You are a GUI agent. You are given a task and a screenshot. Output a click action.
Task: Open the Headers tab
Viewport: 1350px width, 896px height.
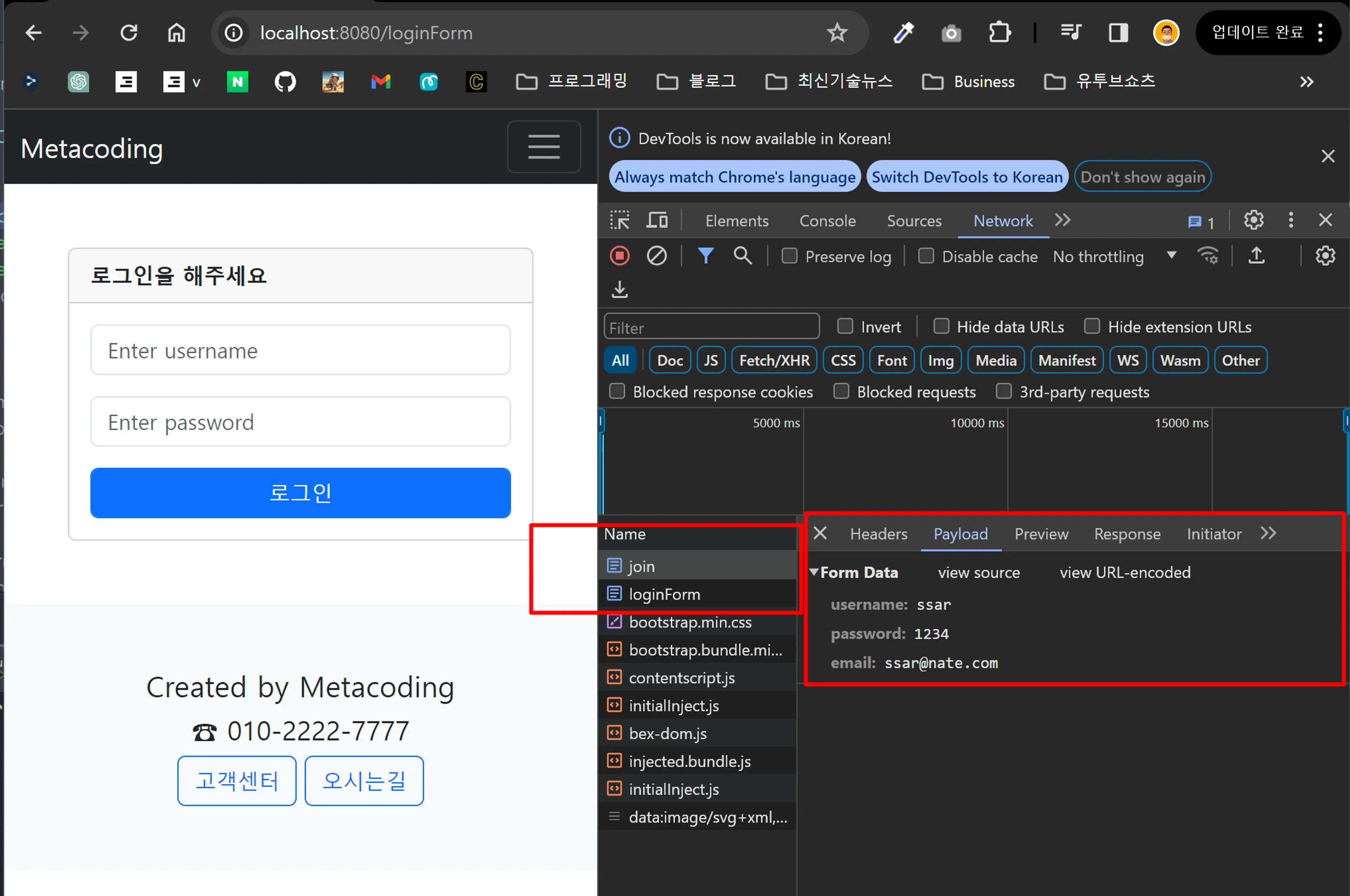[878, 534]
